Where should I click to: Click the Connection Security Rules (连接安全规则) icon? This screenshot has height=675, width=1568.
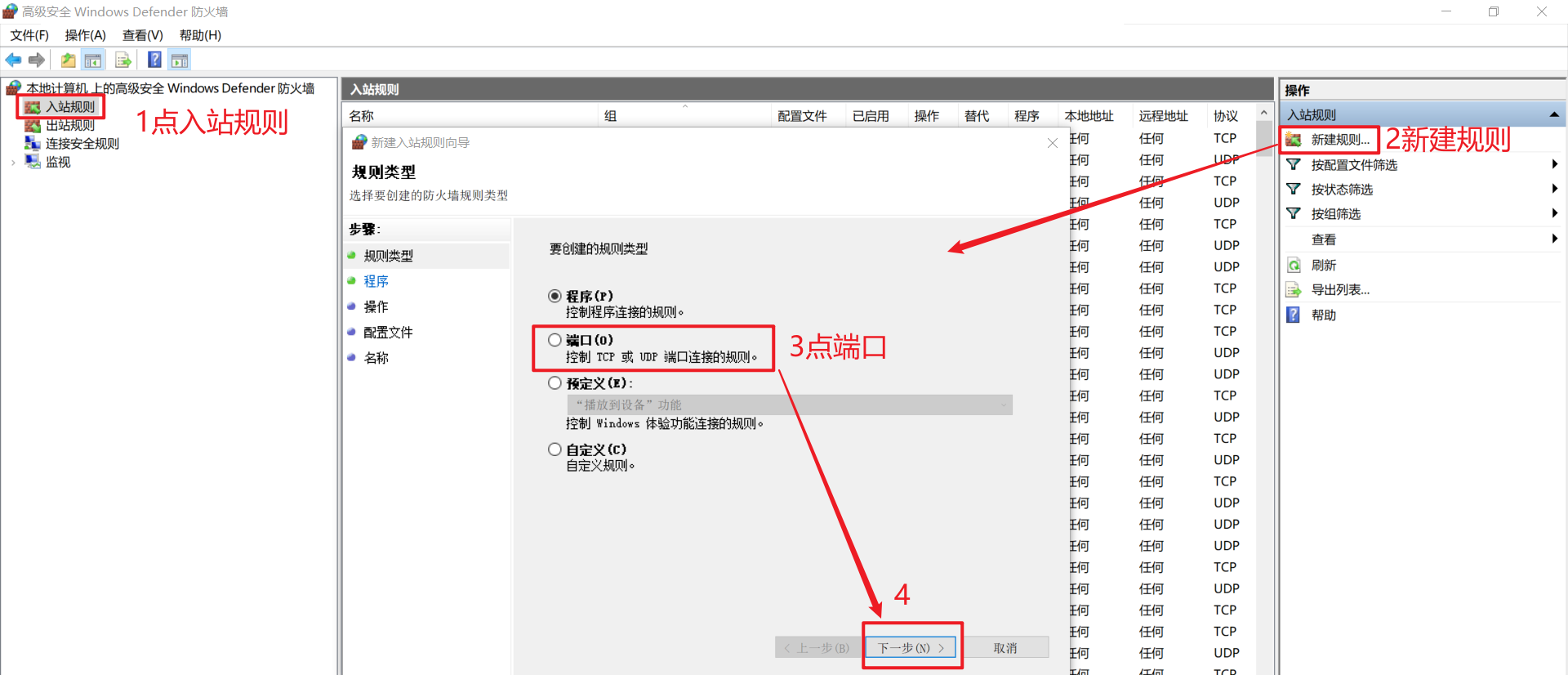(x=33, y=143)
